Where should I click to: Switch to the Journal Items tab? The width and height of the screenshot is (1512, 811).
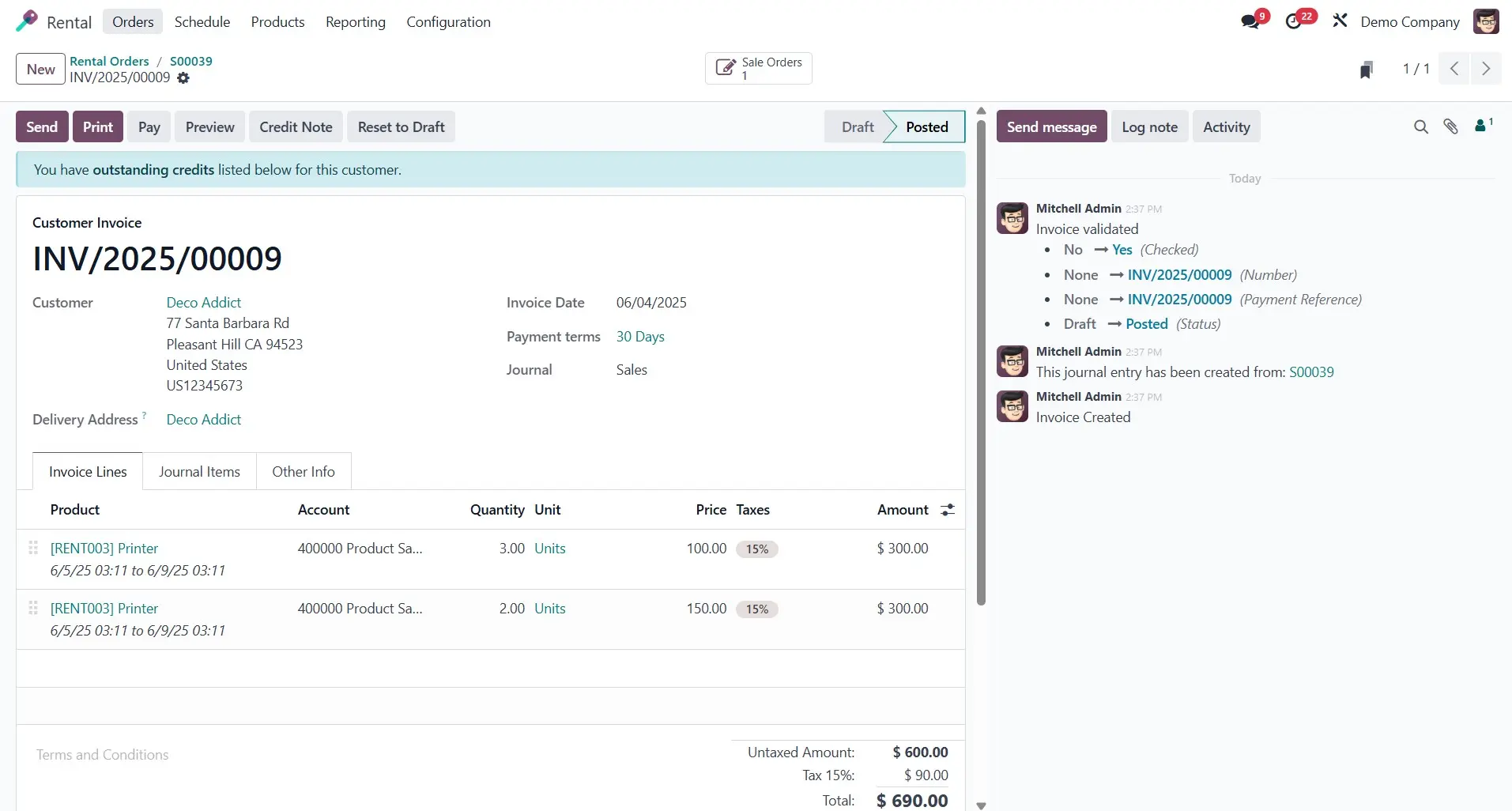pyautogui.click(x=199, y=472)
